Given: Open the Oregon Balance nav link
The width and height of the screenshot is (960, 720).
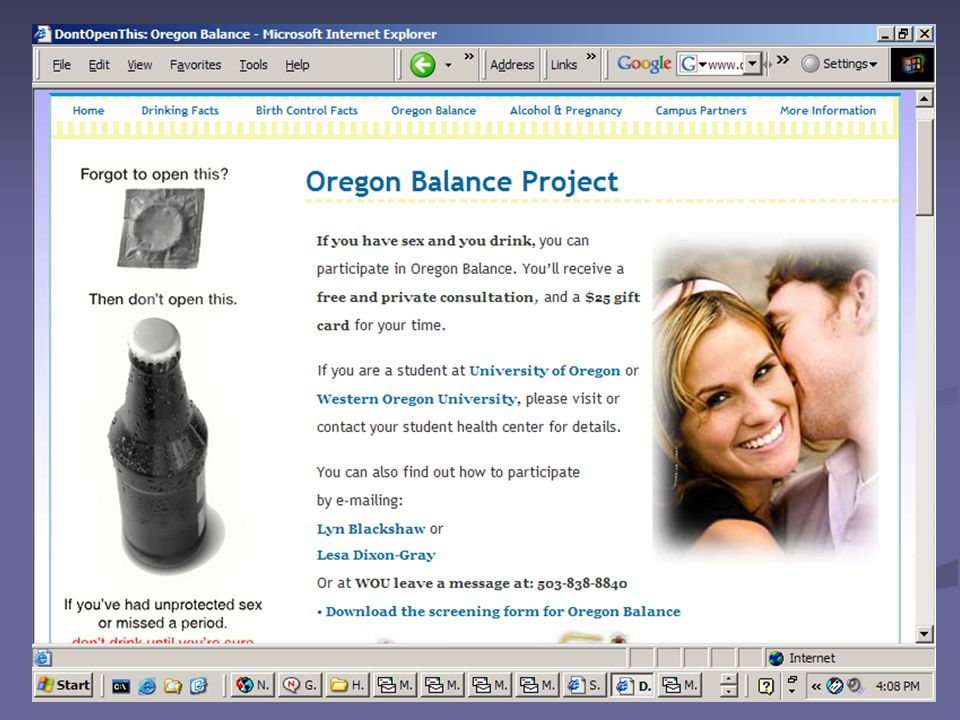Looking at the screenshot, I should pos(433,111).
